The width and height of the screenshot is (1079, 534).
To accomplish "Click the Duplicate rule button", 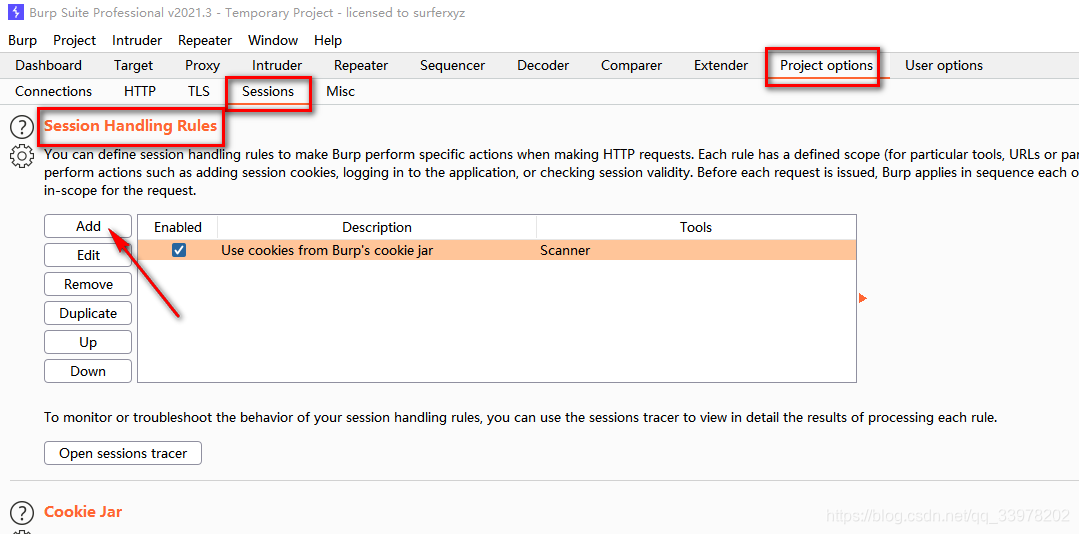I will 88,313.
